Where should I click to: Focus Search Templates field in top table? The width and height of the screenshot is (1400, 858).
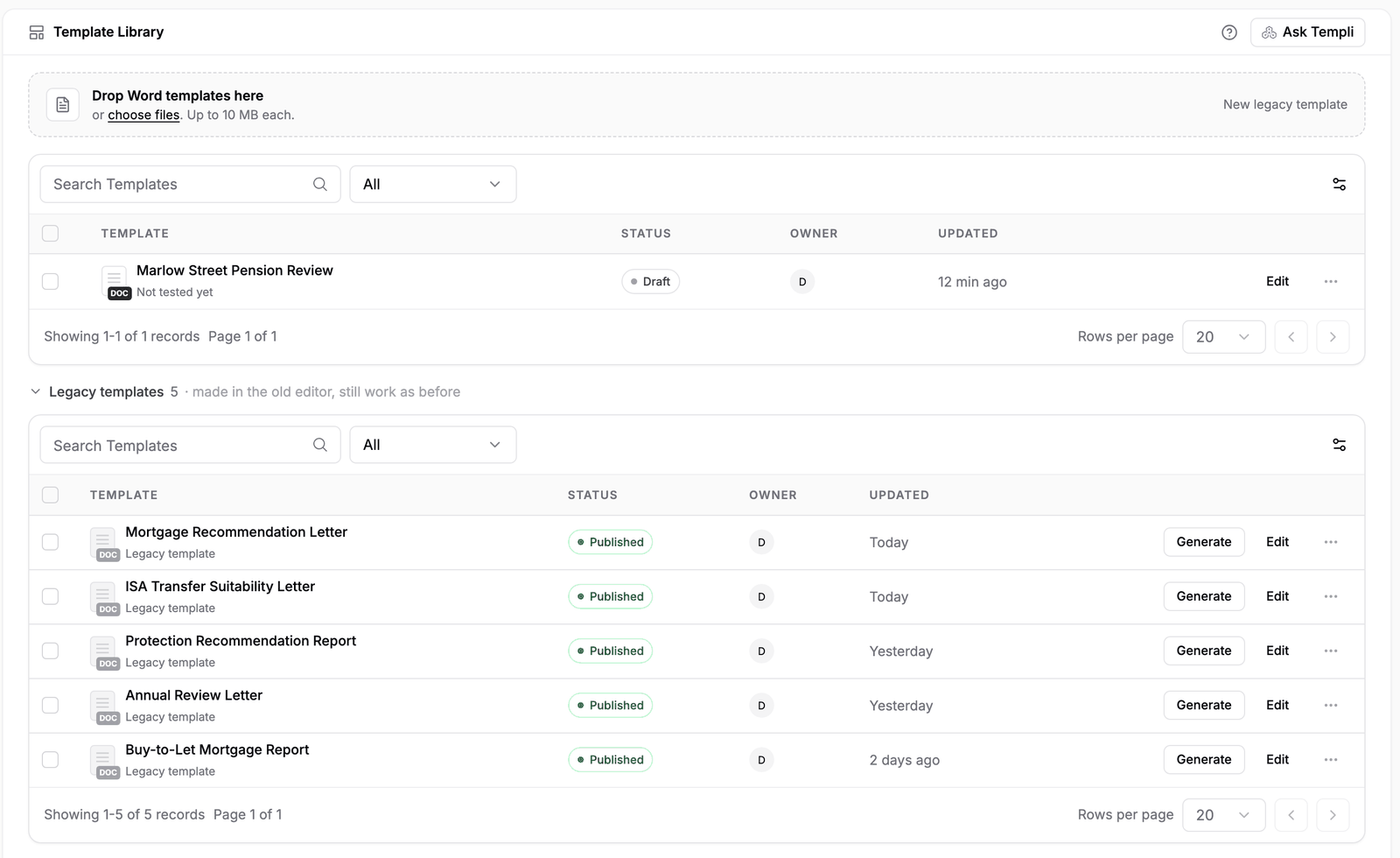[190, 184]
